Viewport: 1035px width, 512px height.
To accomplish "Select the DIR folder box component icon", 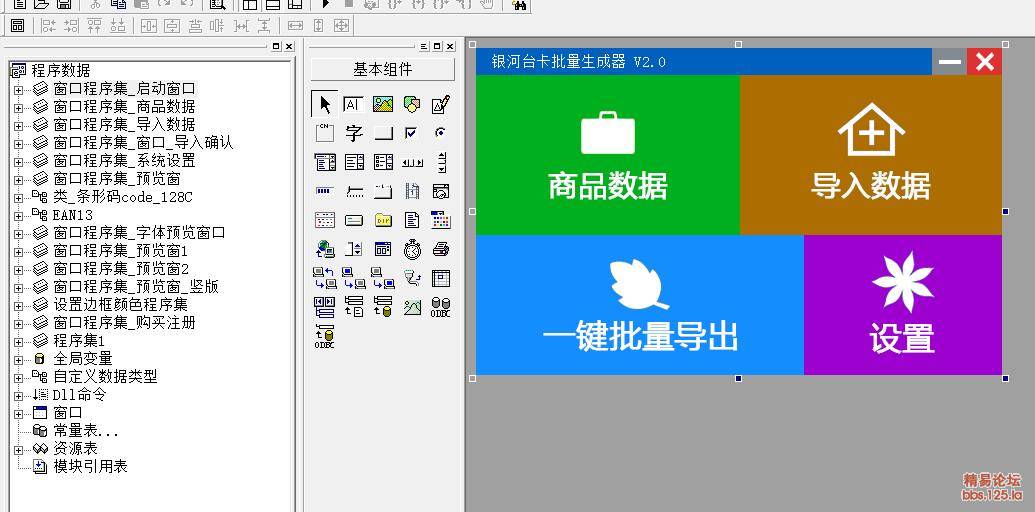I will click(383, 220).
